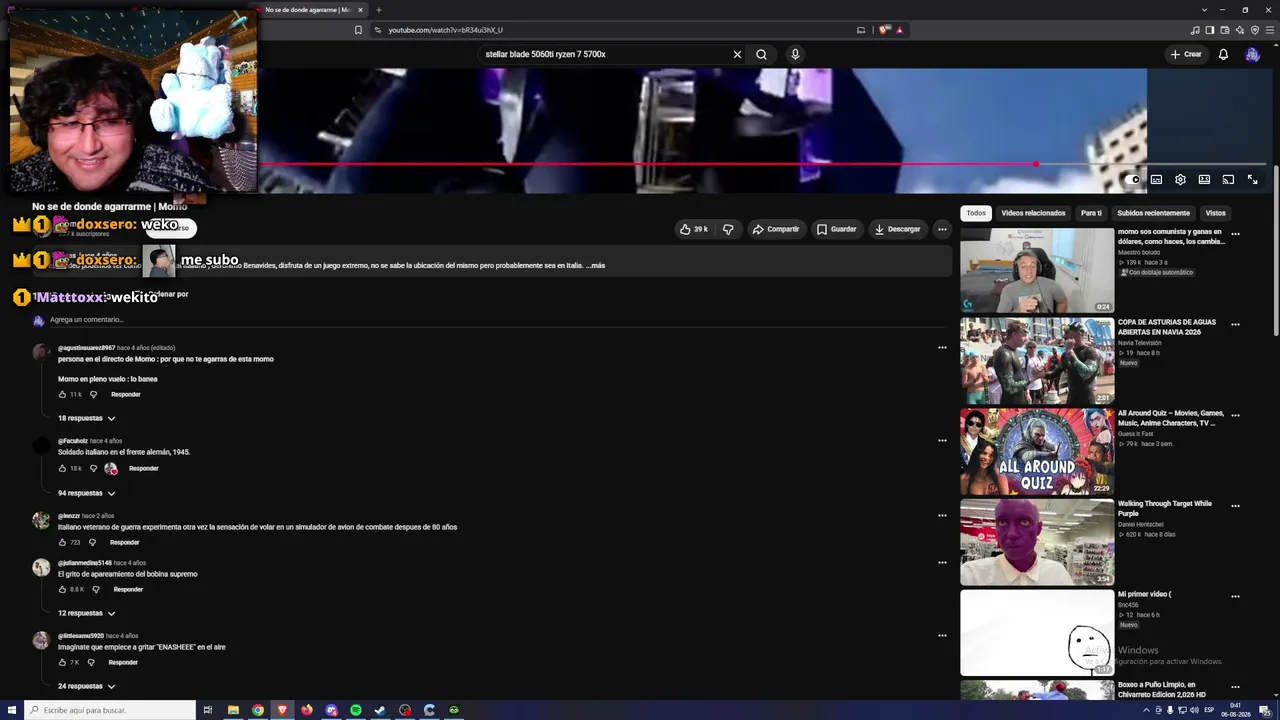Open Steam from the taskbar
The width and height of the screenshot is (1280, 720).
click(x=380, y=710)
